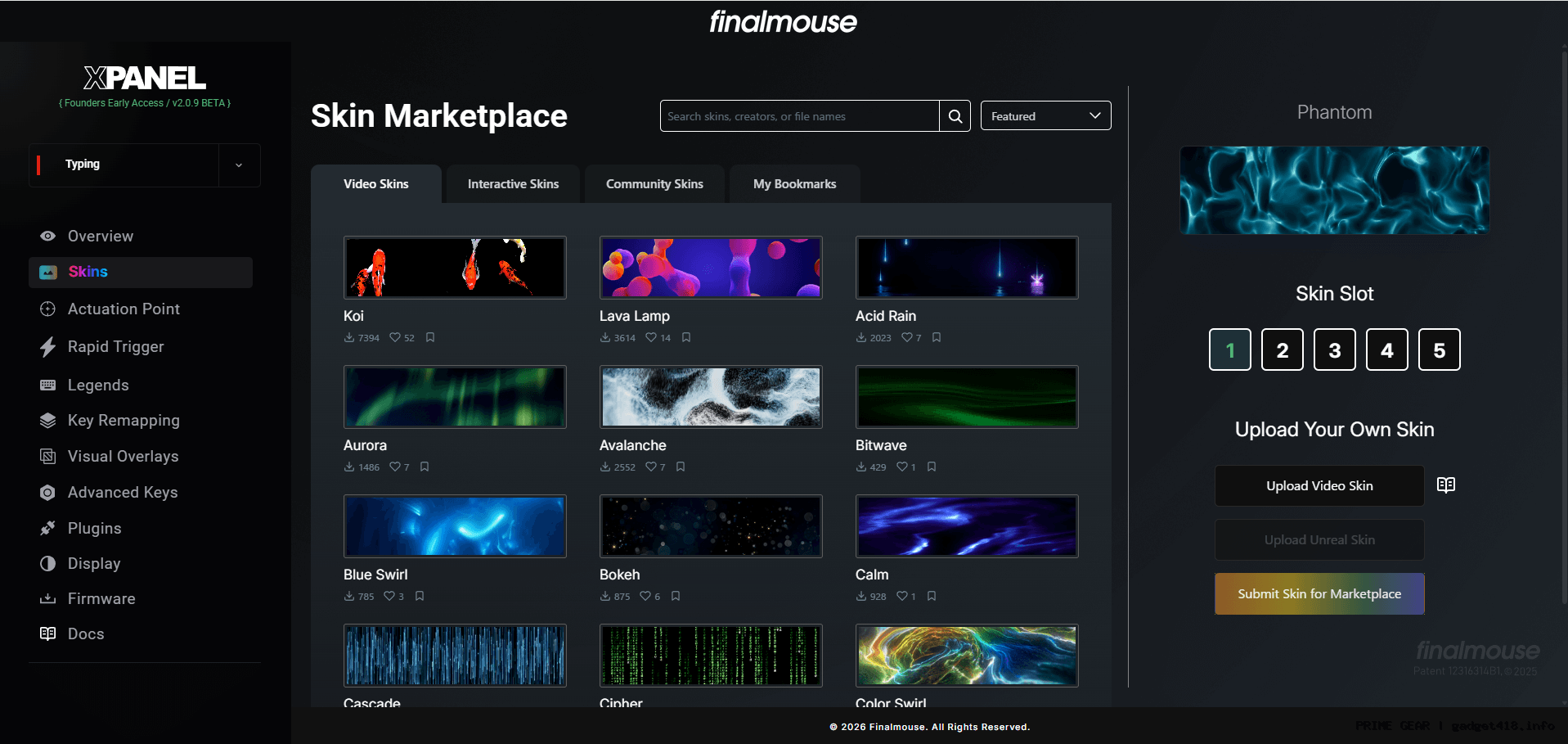Click the Bokeh skin title
Screen dimensions: 1568x744
(x=620, y=575)
